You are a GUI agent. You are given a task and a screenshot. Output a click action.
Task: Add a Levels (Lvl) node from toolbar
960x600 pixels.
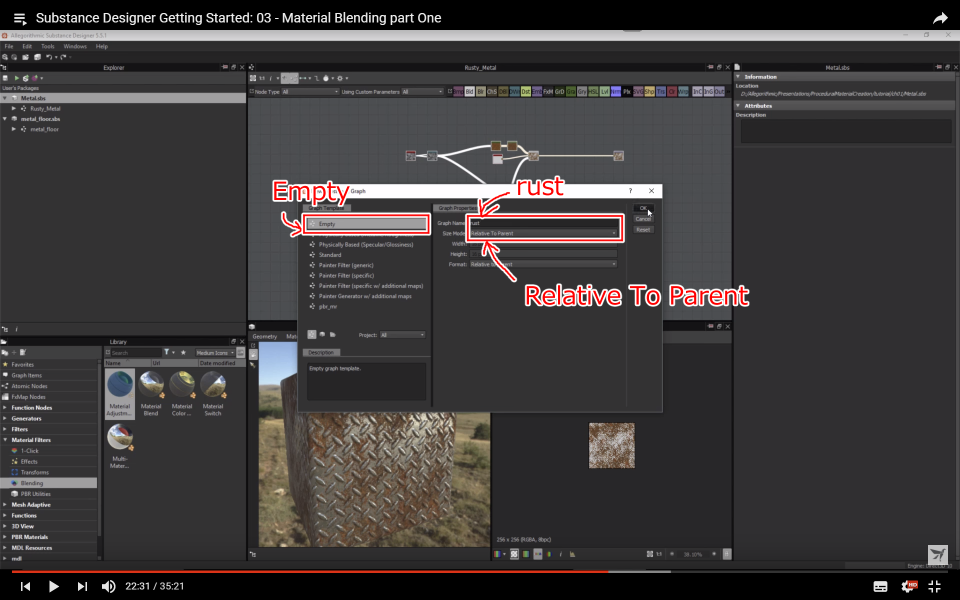coord(605,92)
